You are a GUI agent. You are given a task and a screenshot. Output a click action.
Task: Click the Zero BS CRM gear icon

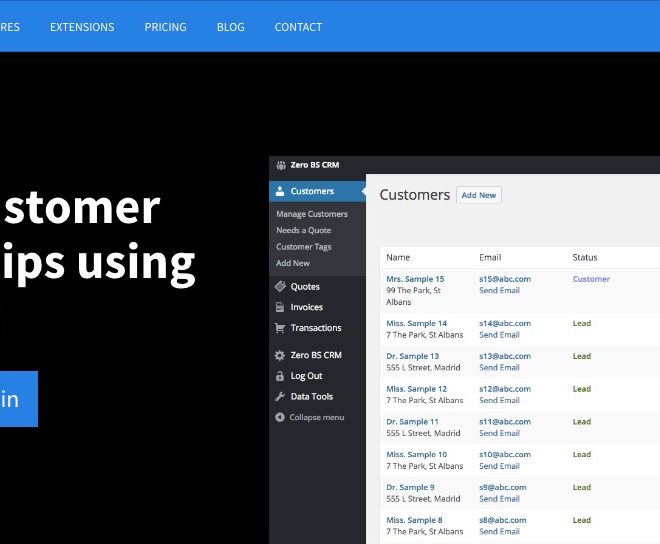[280, 355]
